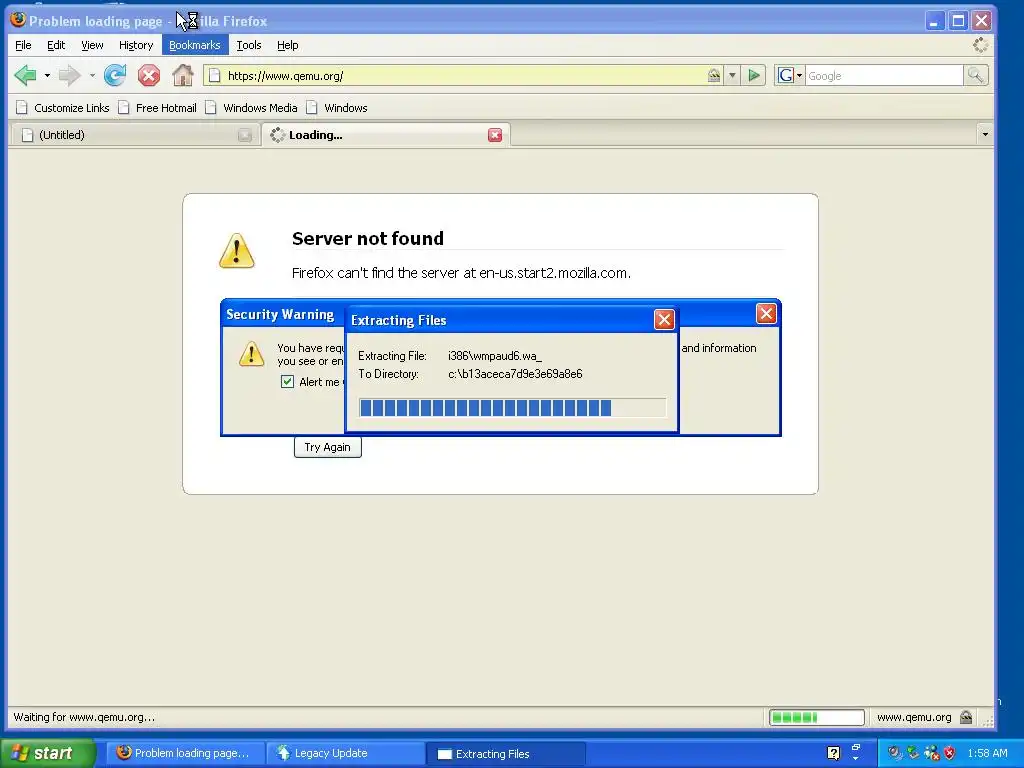Click the page load progress bar in status bar
The image size is (1024, 768).
(816, 717)
